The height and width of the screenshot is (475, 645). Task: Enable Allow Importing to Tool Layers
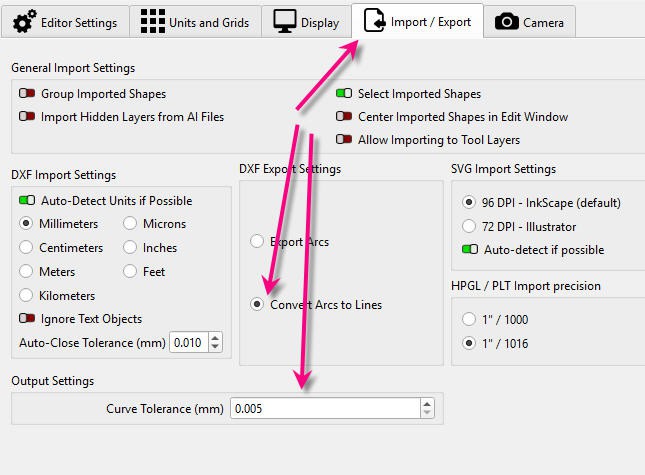pyautogui.click(x=344, y=140)
